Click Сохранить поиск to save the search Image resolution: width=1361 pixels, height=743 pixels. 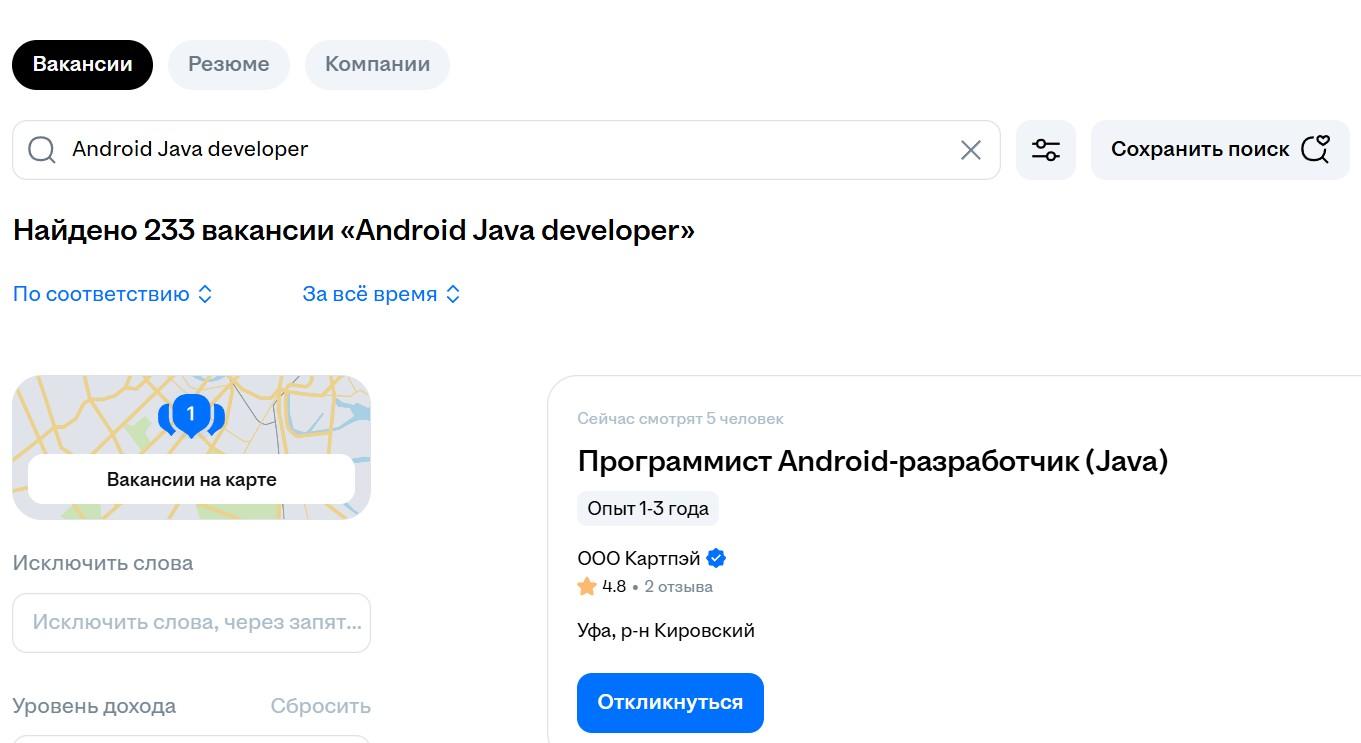tap(1199, 149)
